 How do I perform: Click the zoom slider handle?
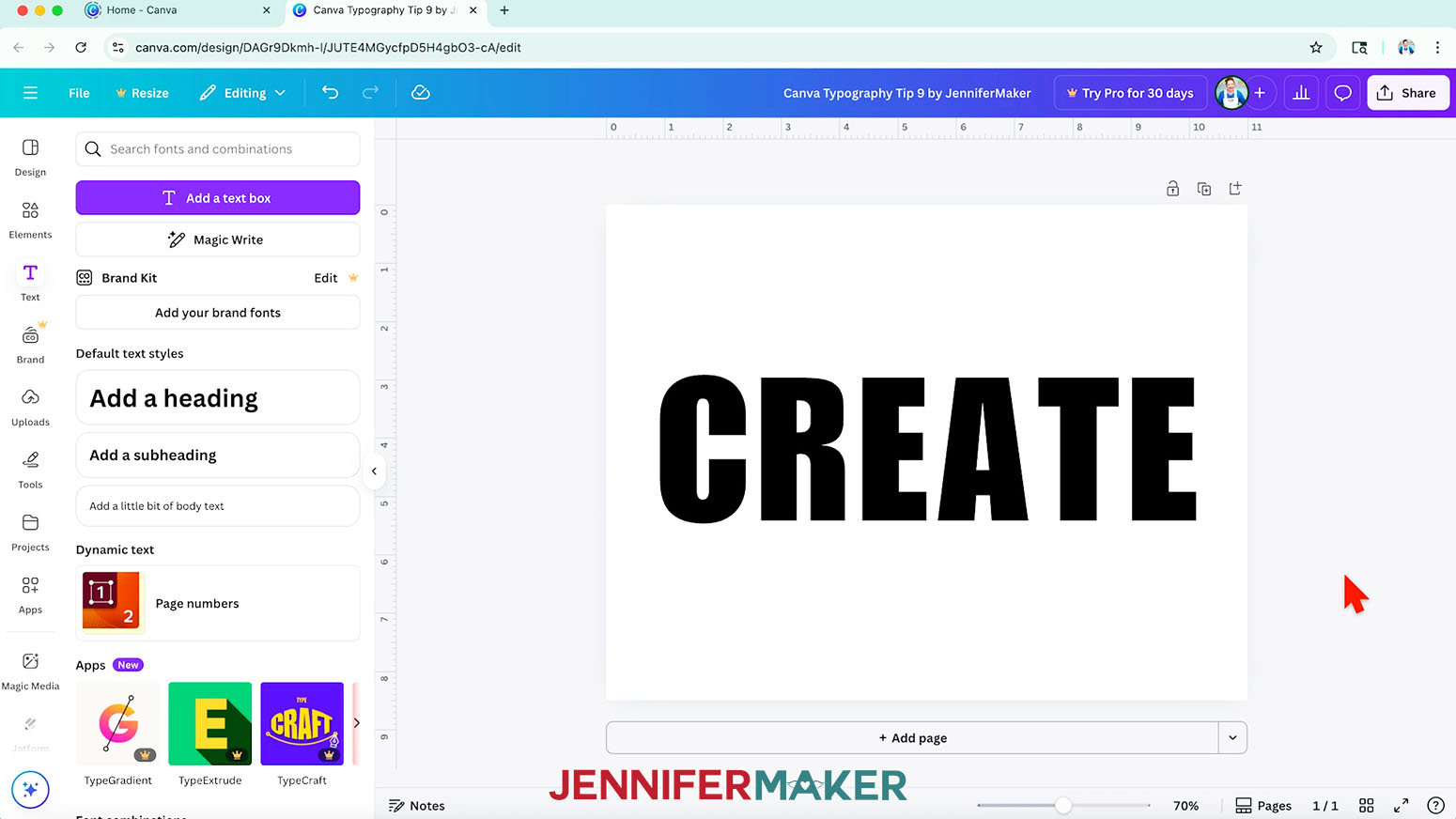(1062, 806)
